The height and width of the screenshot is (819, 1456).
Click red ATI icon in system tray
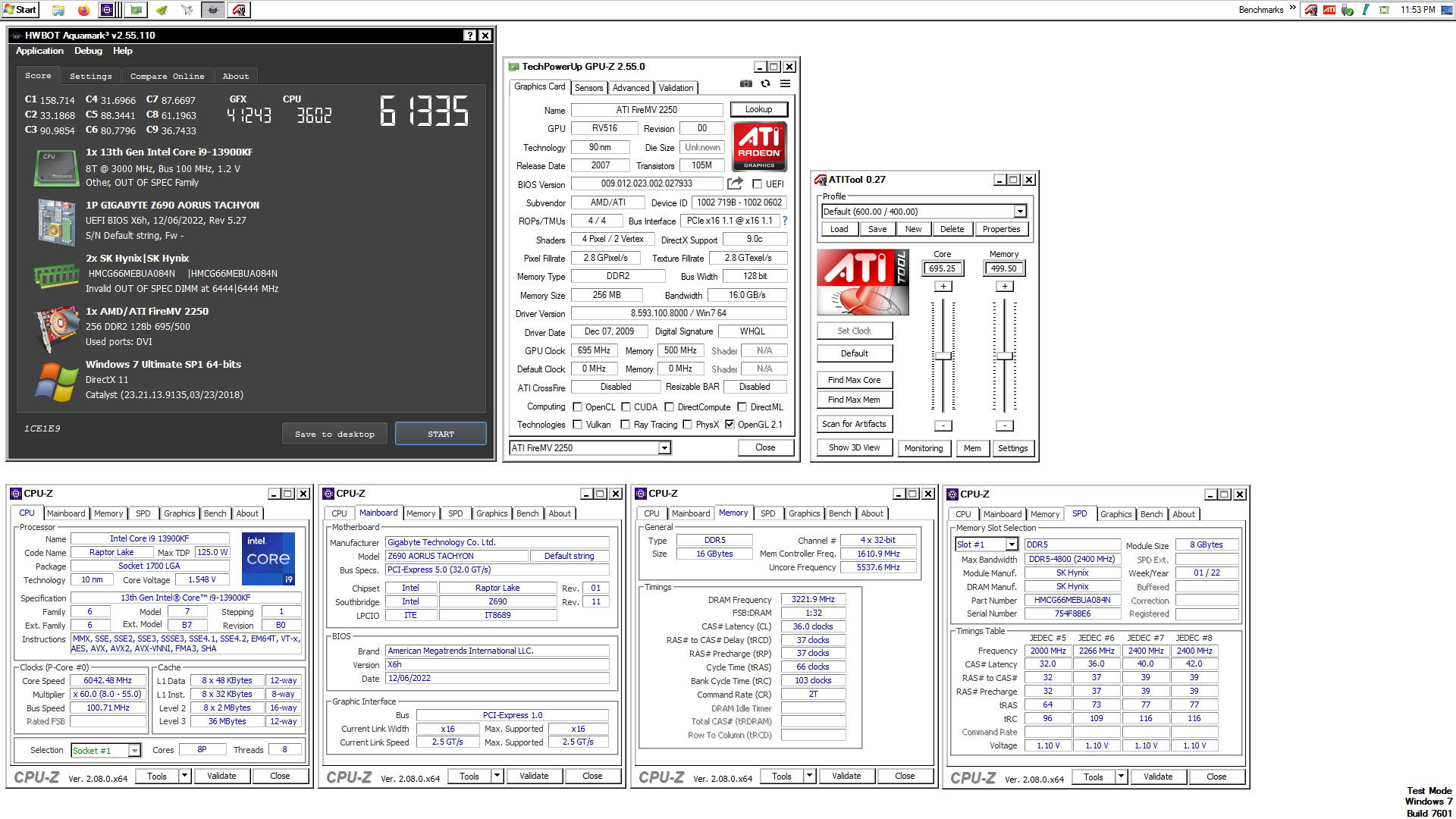click(1329, 10)
